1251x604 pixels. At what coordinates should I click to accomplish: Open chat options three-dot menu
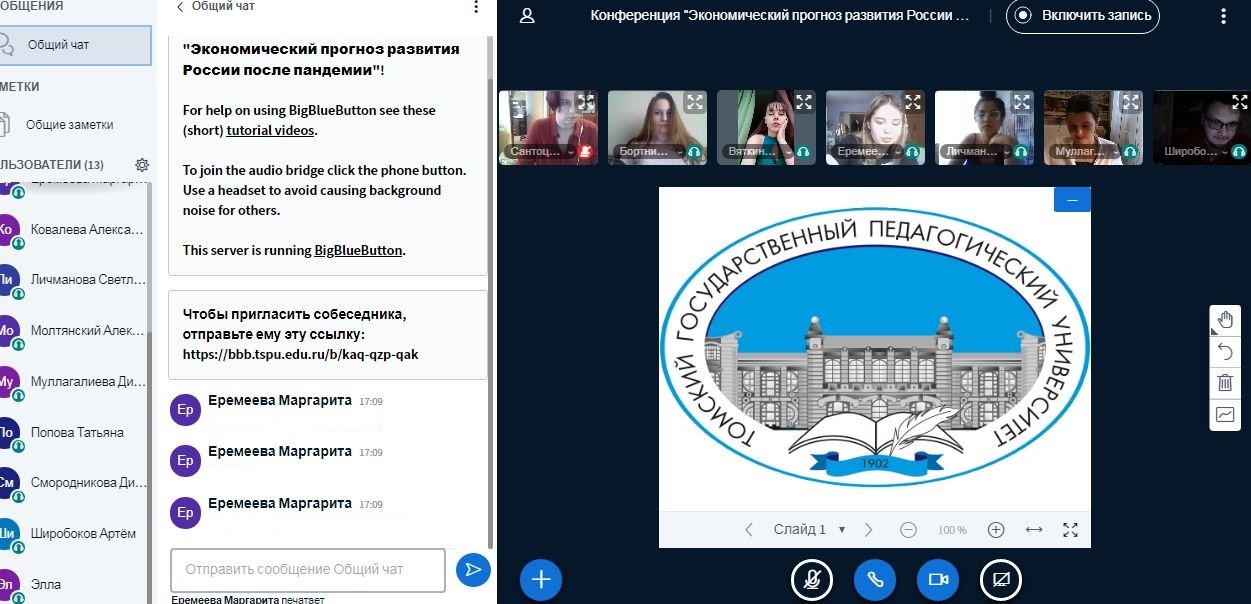pyautogui.click(x=476, y=7)
